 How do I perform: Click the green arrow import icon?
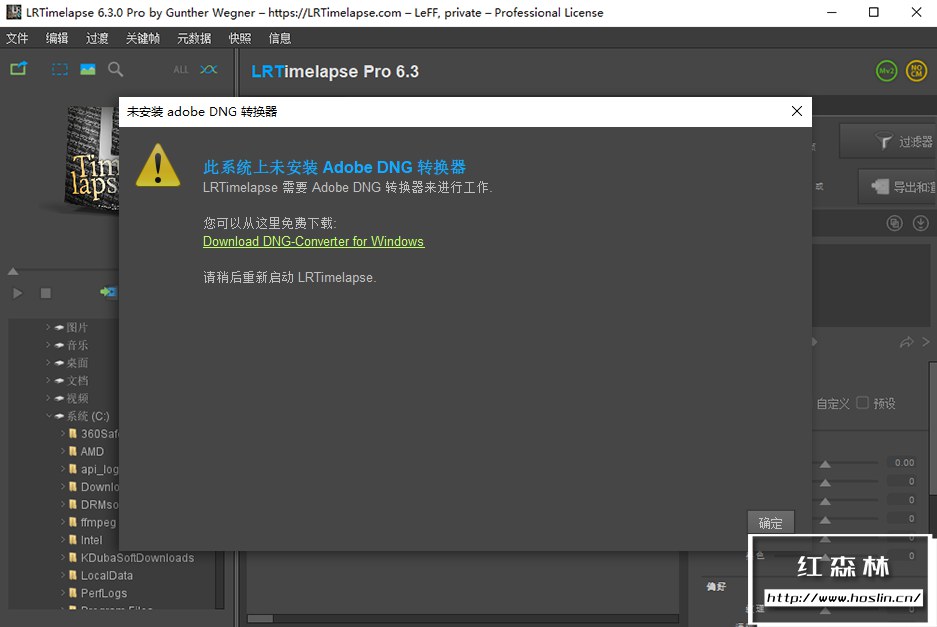click(x=108, y=292)
